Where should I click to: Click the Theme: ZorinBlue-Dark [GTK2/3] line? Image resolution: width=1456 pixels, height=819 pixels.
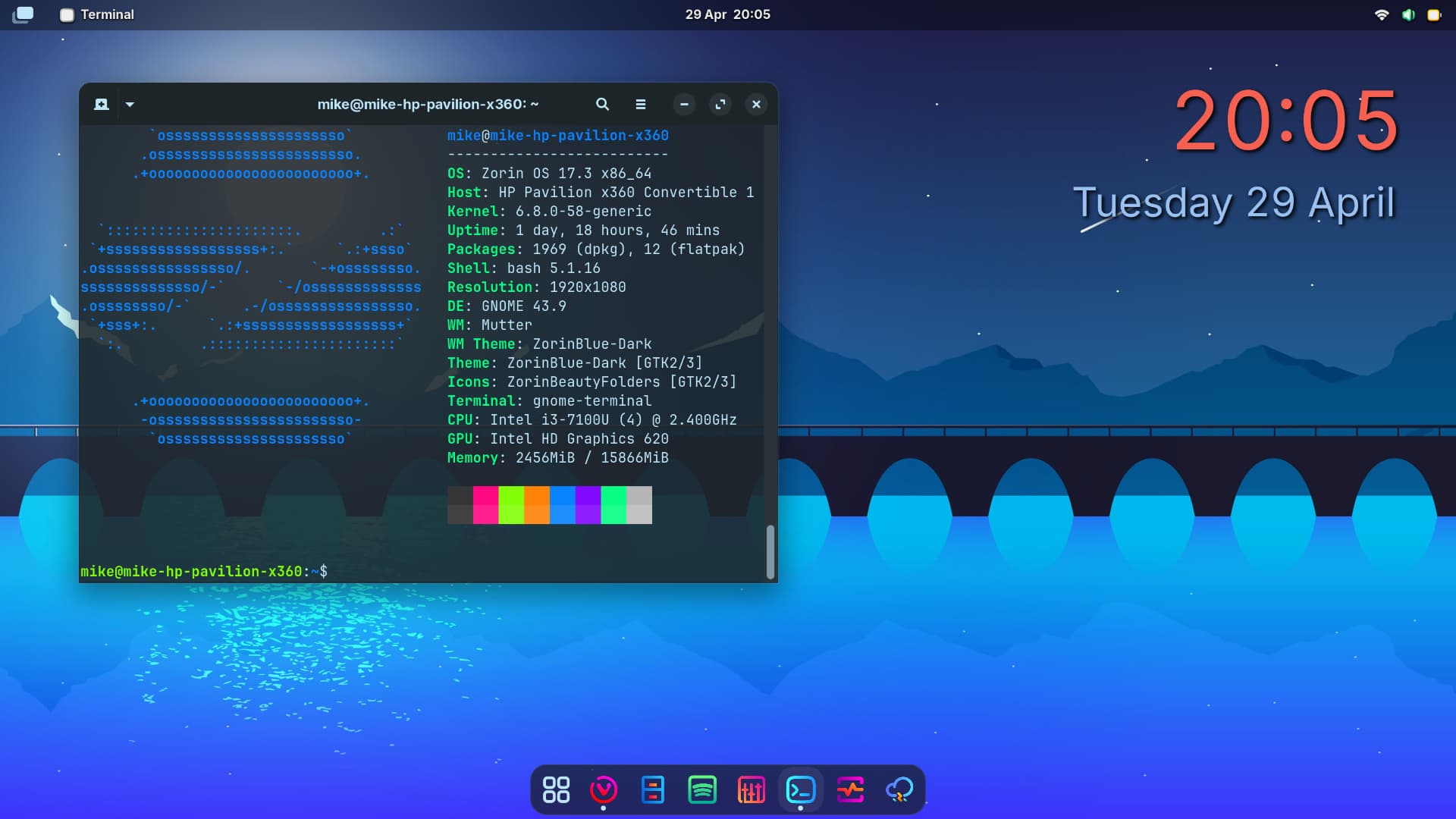[x=575, y=363]
